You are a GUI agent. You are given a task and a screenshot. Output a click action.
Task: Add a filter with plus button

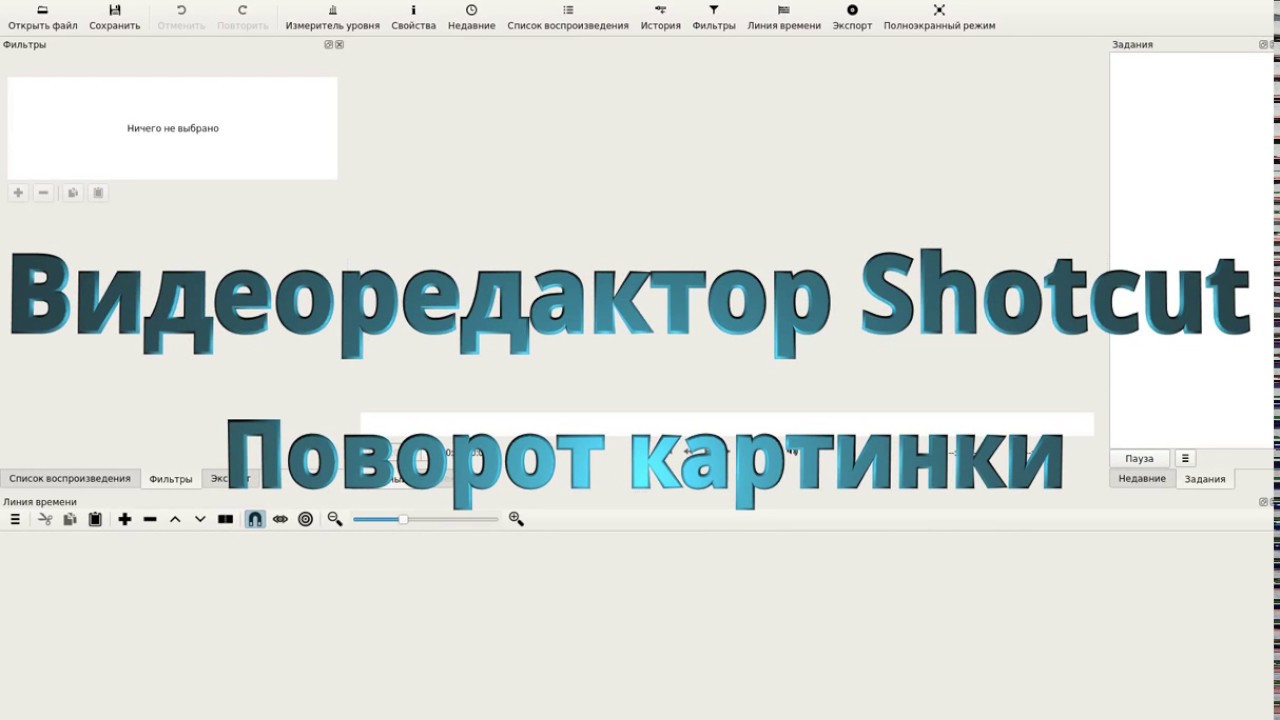tap(18, 193)
